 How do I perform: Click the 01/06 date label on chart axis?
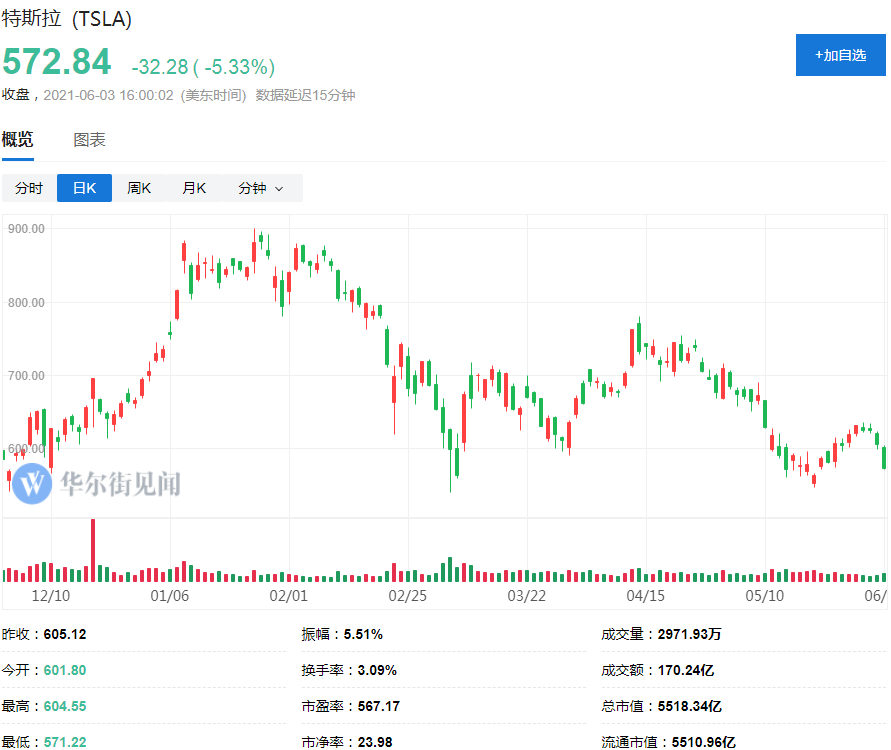click(x=169, y=596)
